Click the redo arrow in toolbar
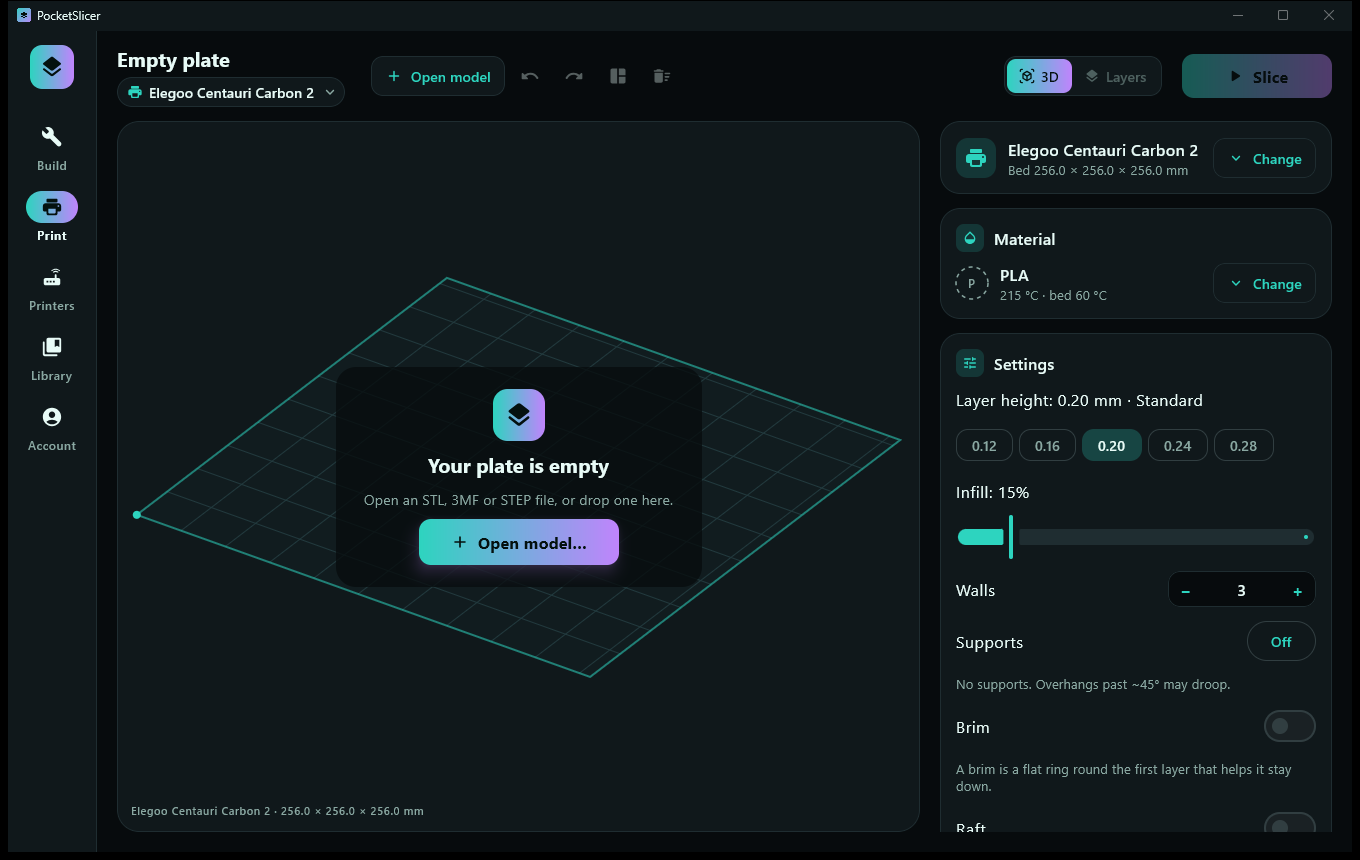This screenshot has width=1360, height=860. click(x=574, y=76)
